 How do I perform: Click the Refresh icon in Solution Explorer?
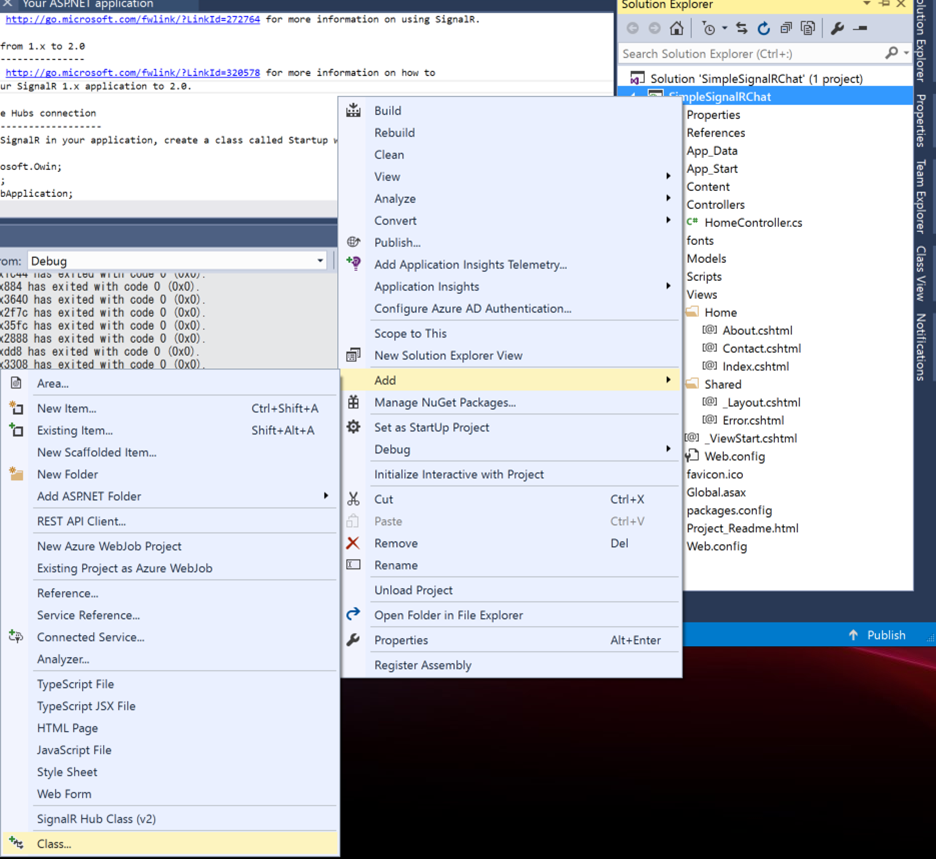coord(763,28)
